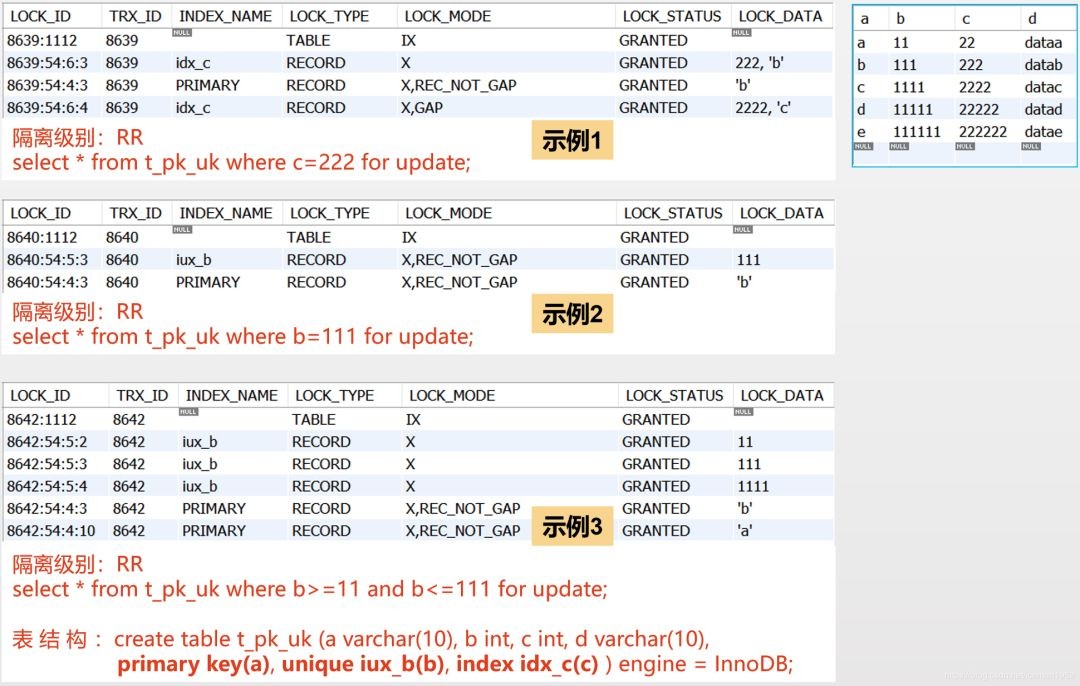Select the GRANTED status of lock 8642:54:4:10
Image resolution: width=1080 pixels, height=686 pixels.
click(x=655, y=531)
